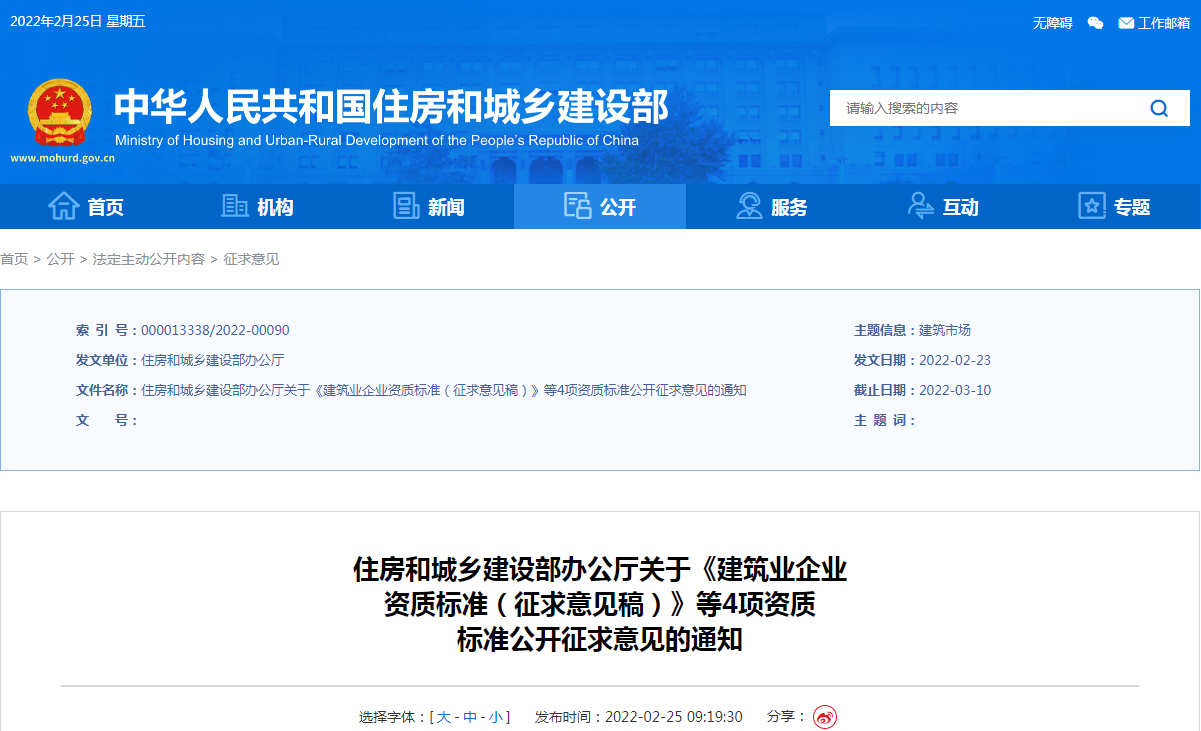The image size is (1201, 731).
Task: Open the 服务 navigation tab
Action: [x=771, y=207]
